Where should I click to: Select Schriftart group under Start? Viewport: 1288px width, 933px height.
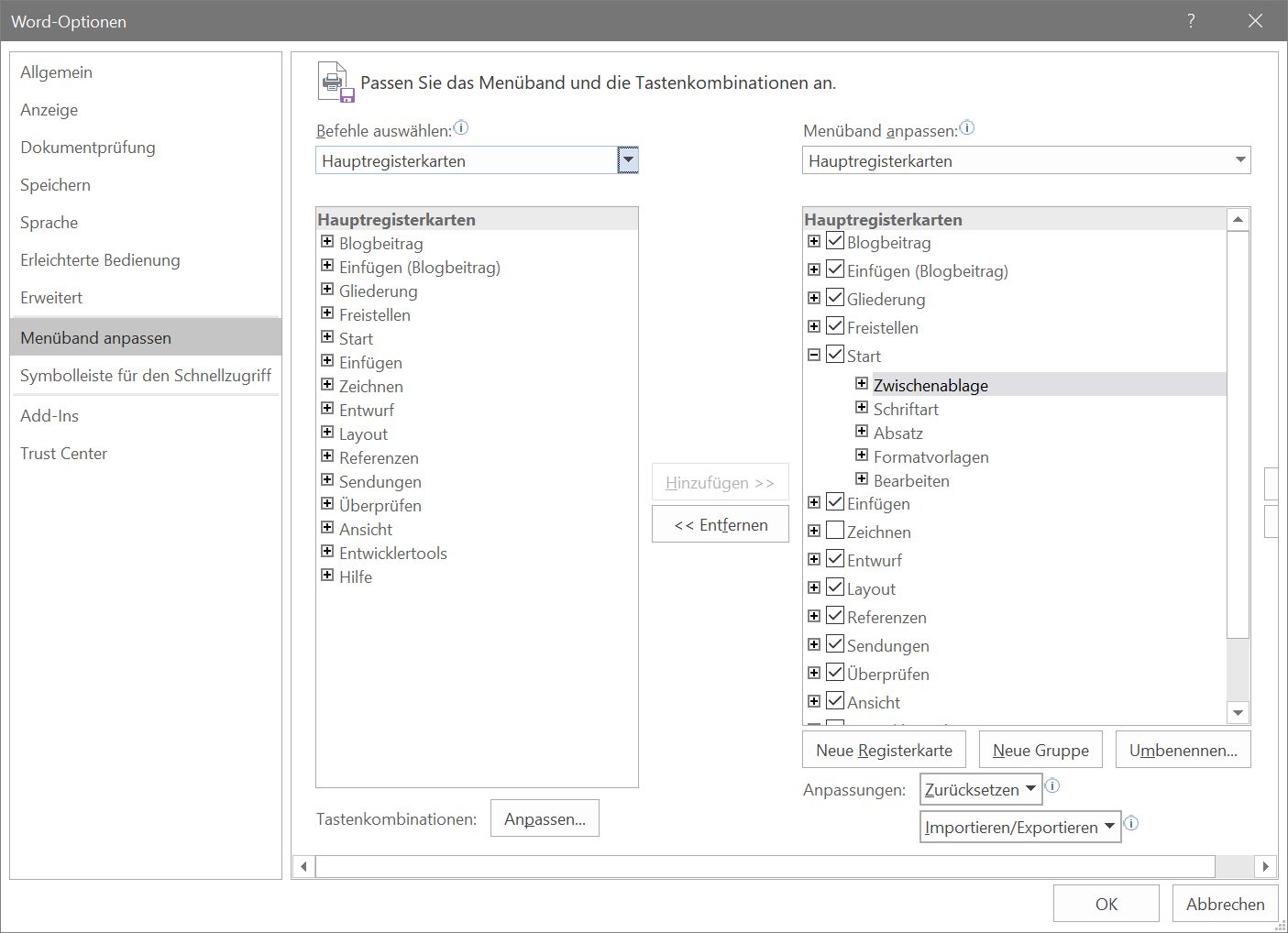(906, 409)
